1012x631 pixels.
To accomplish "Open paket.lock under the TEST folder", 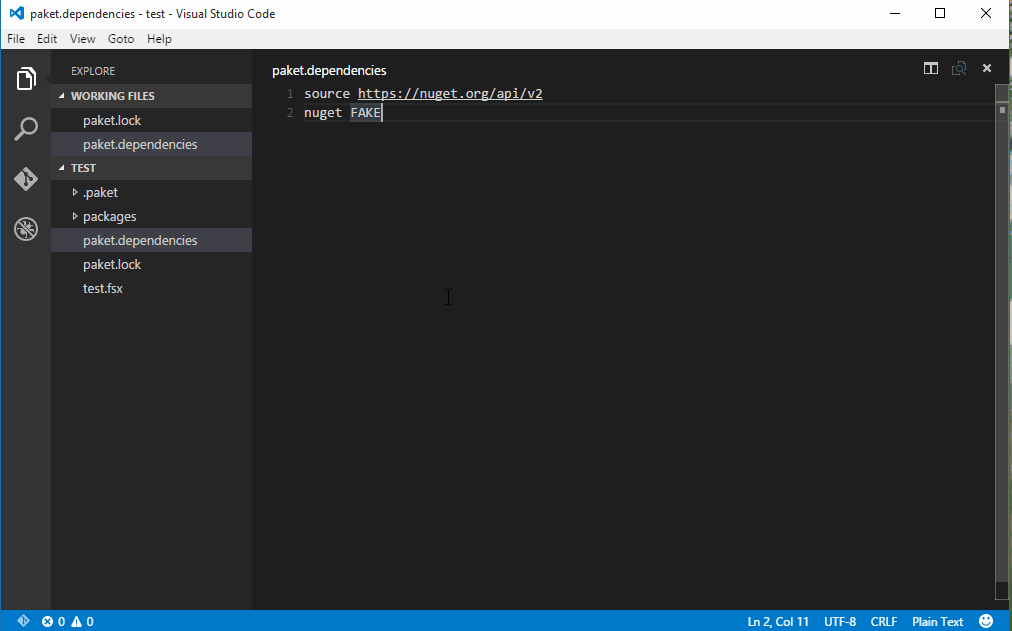I will (152, 265).
